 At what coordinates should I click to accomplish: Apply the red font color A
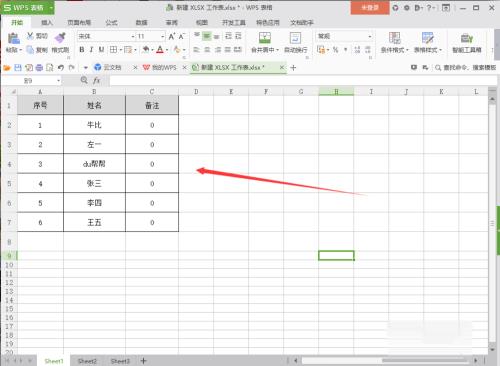(160, 50)
